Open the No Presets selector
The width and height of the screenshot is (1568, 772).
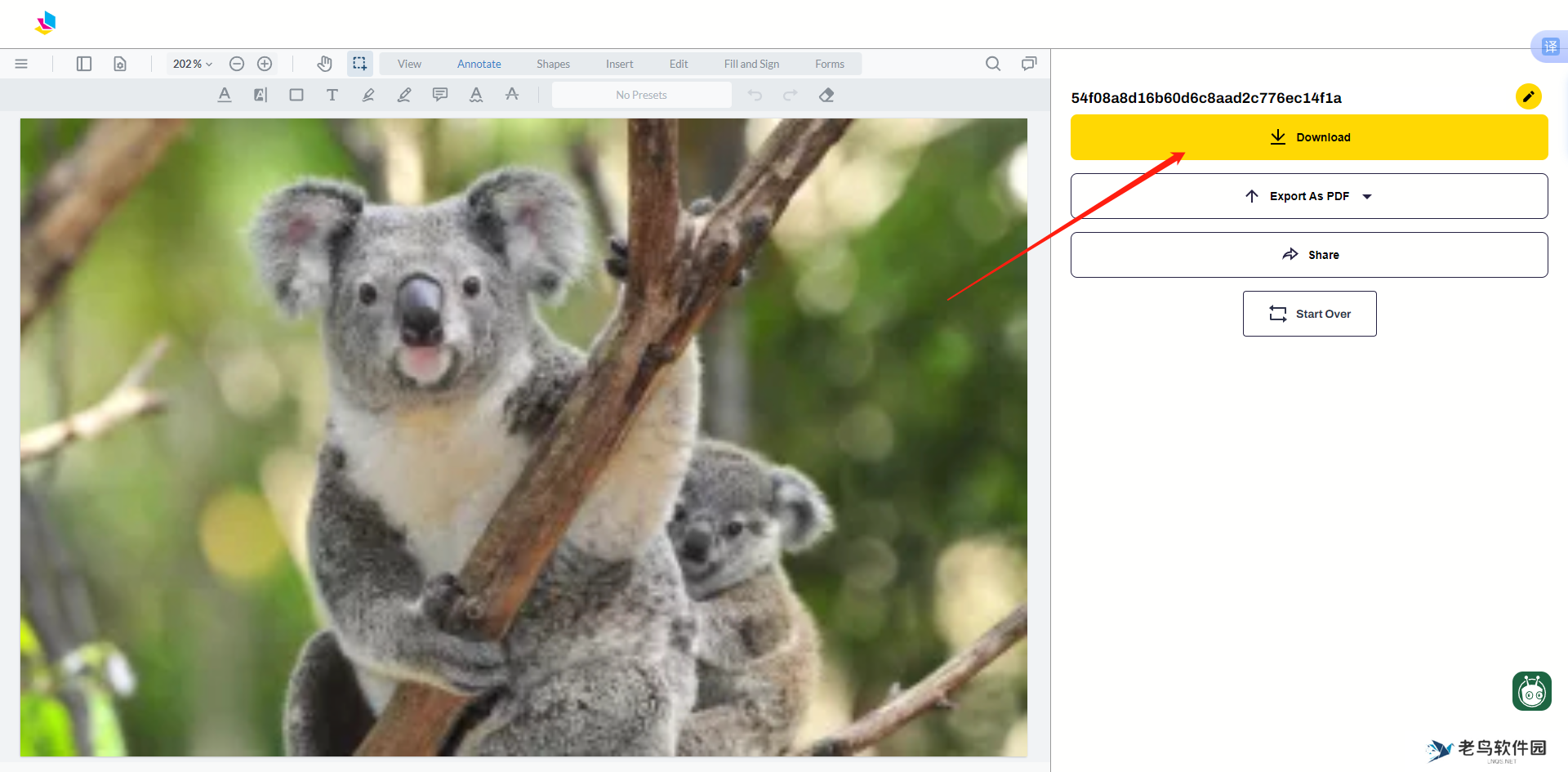641,95
